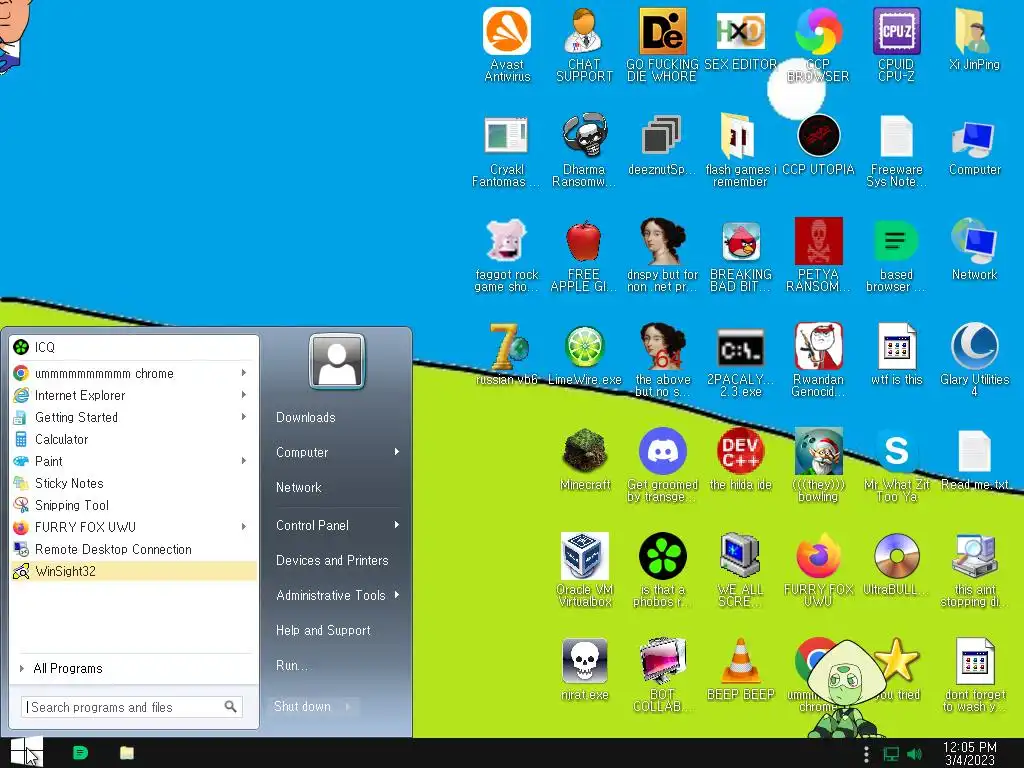Screen dimensions: 1024x768
Task: Open the file explorer folder on taskbar
Action: click(x=127, y=753)
